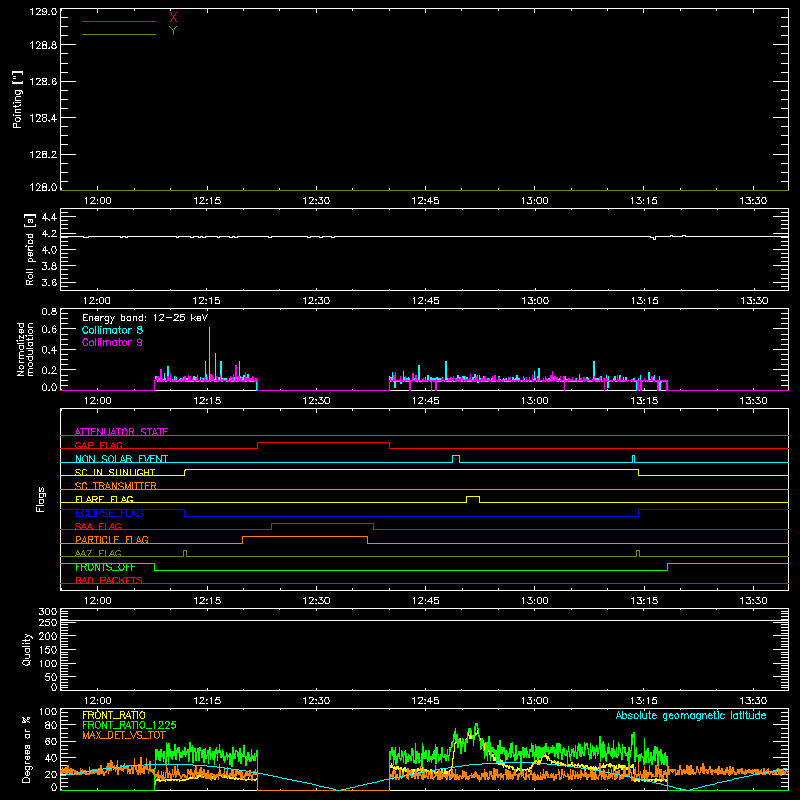
Task: Click the 'Collimator 8' legend label
Action: (x=112, y=330)
